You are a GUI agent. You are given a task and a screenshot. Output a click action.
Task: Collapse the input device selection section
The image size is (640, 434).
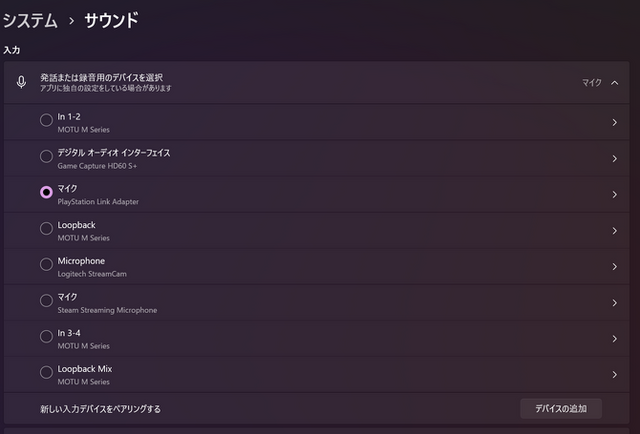pyautogui.click(x=614, y=82)
